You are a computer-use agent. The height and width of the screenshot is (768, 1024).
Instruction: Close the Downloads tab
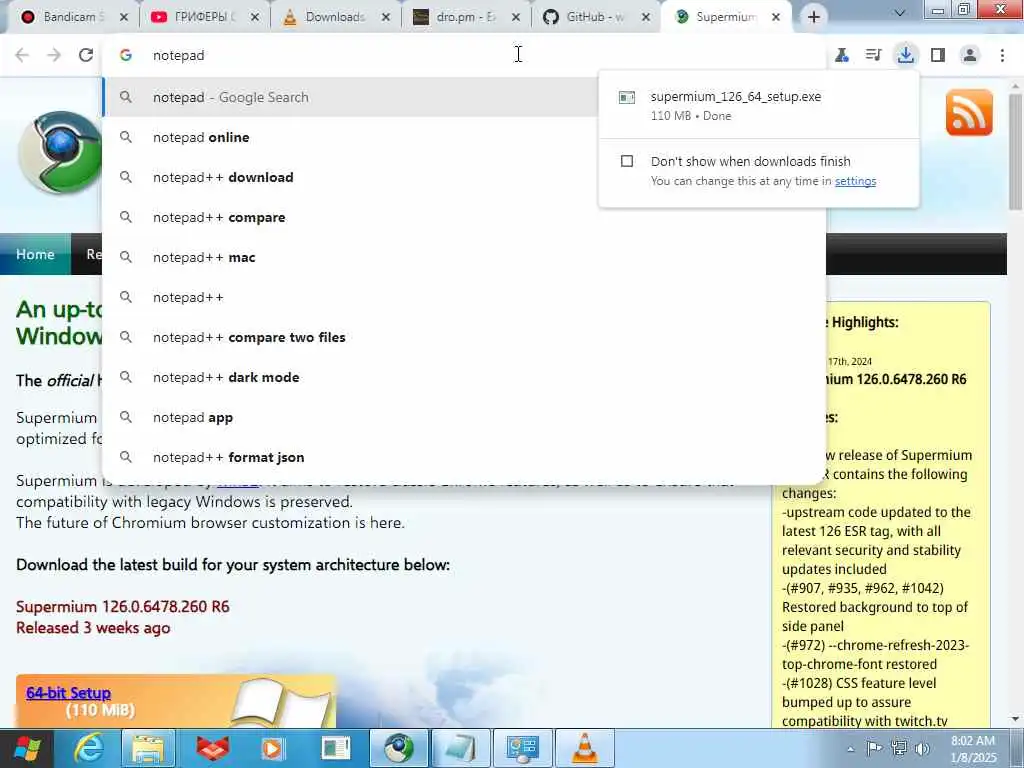coord(385,18)
